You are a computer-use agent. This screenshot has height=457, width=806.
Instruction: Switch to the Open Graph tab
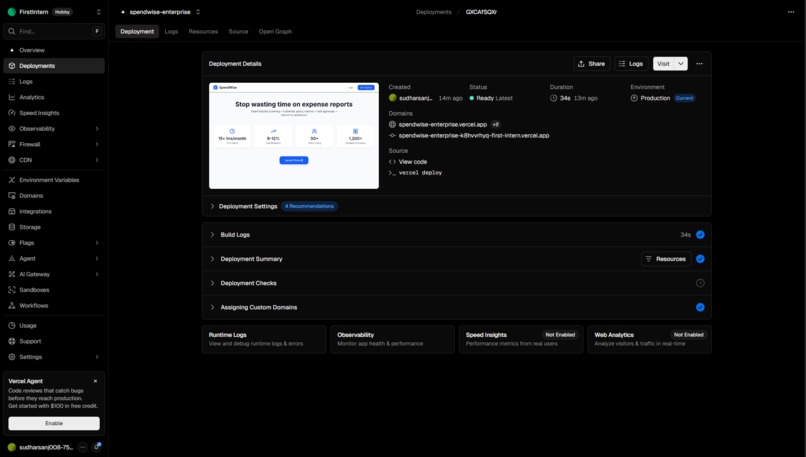pyautogui.click(x=275, y=31)
